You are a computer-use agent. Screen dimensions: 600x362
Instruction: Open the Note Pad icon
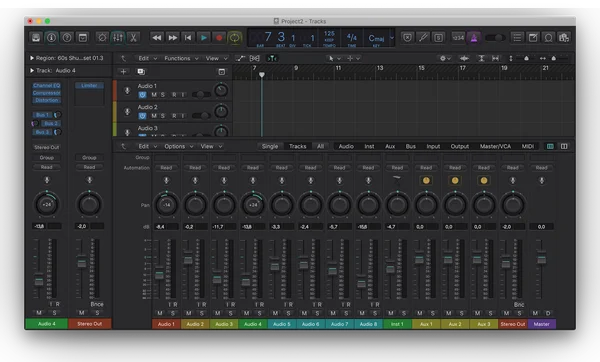[533, 38]
